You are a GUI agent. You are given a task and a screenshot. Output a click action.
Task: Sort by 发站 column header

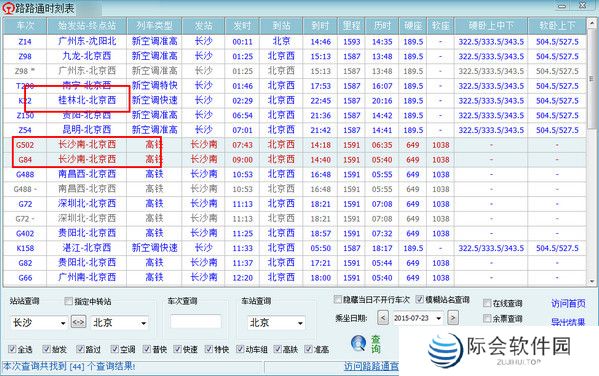tap(204, 26)
